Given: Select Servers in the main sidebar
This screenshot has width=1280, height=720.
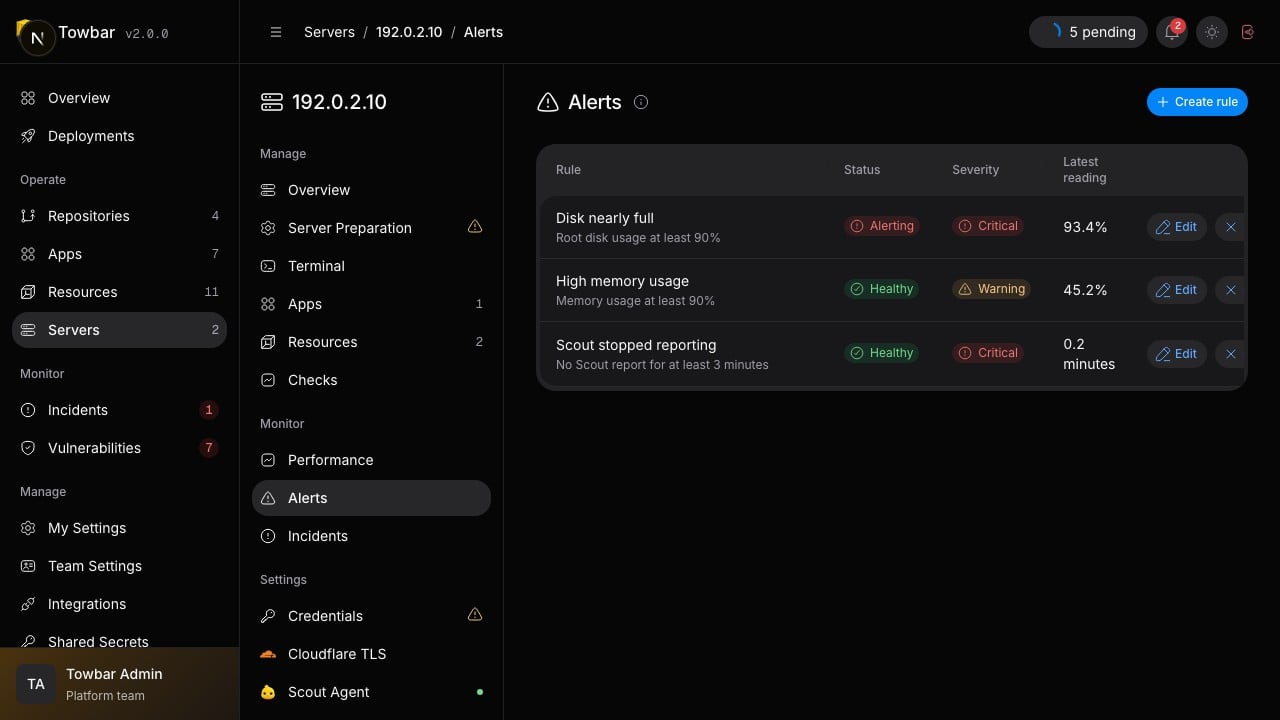Looking at the screenshot, I should click(119, 330).
